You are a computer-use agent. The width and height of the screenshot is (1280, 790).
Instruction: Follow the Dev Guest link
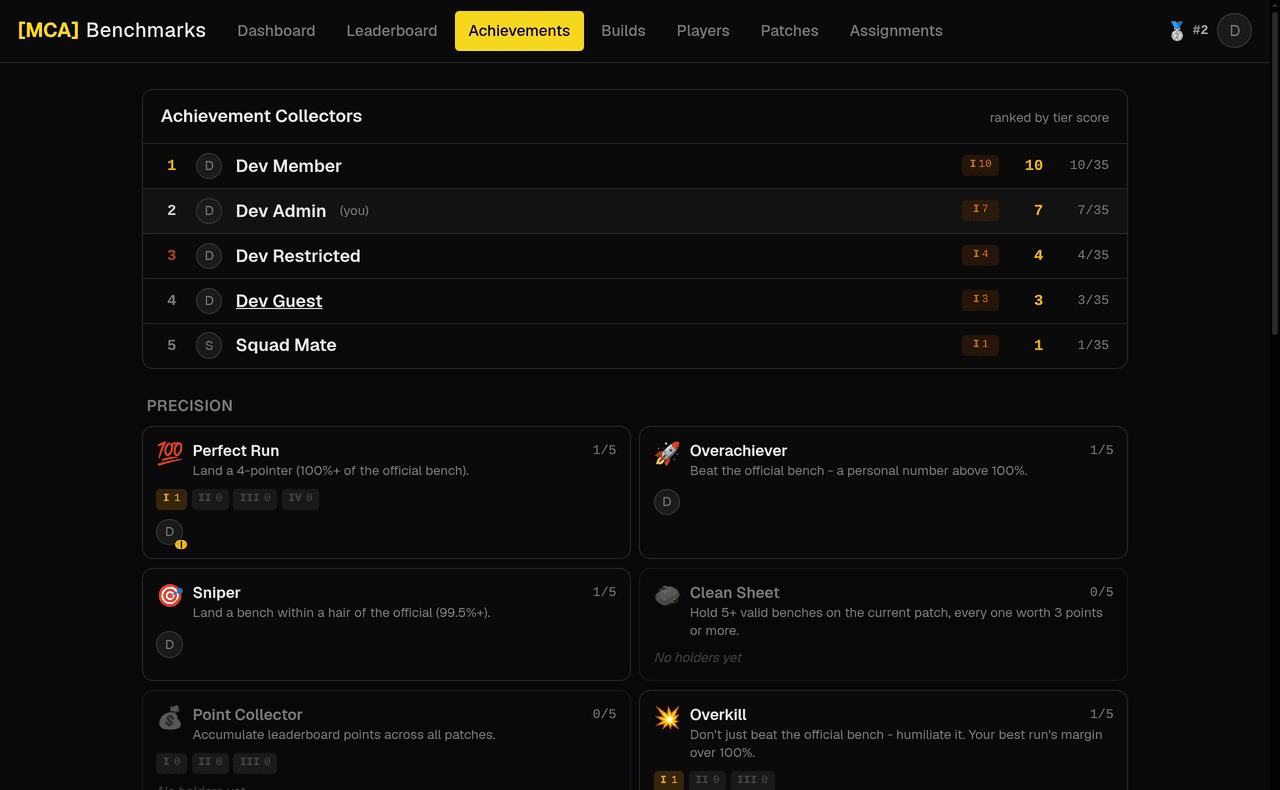[279, 301]
